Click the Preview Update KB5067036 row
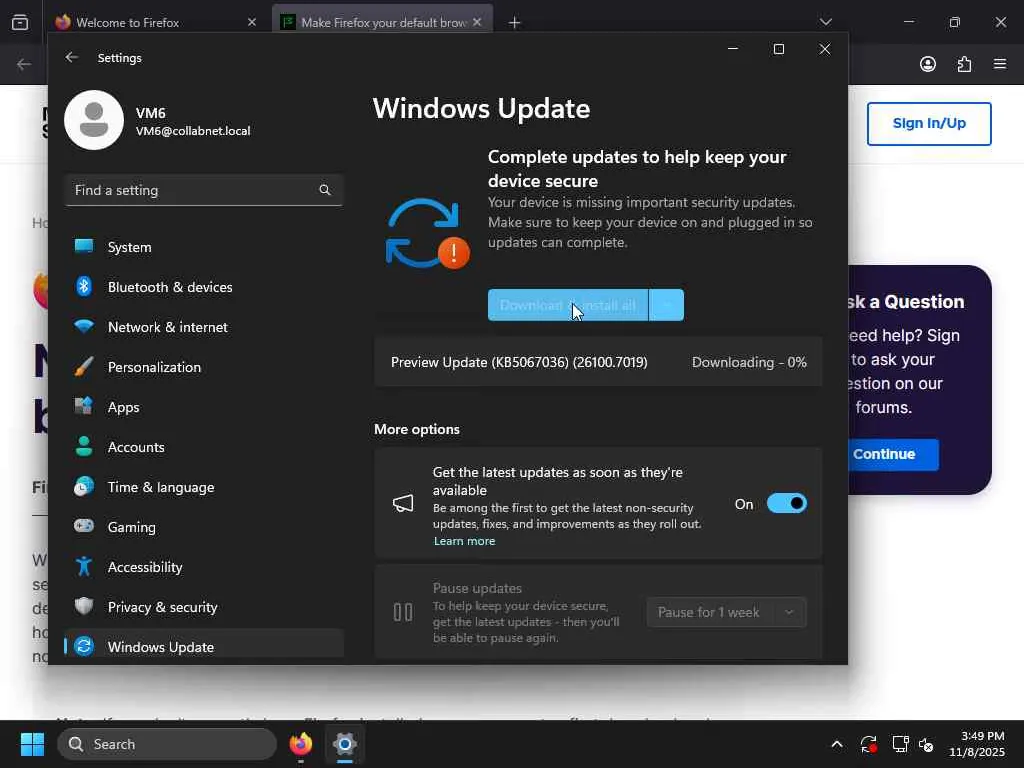Viewport: 1024px width, 768px height. (x=598, y=362)
